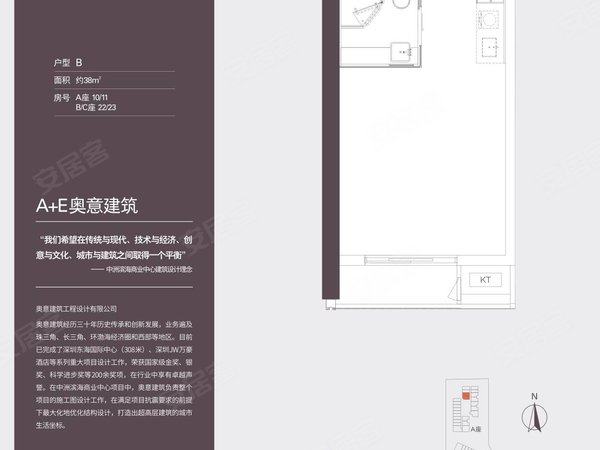This screenshot has height=450, width=600.
Task: Click the shower fixture in the bathroom
Action: [x=368, y=14]
